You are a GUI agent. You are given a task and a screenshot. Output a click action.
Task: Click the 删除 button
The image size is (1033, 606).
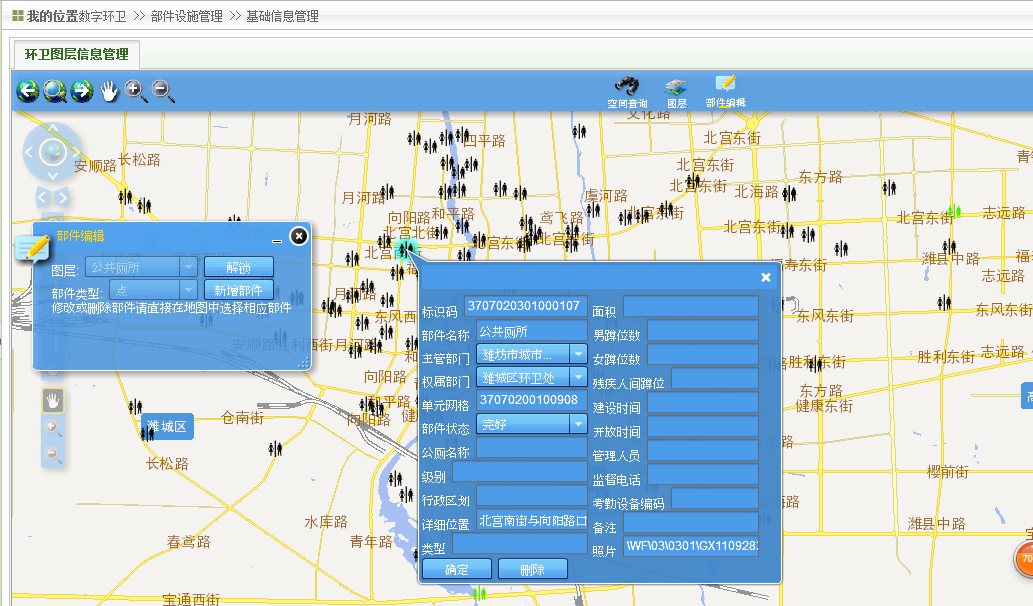pyautogui.click(x=532, y=569)
